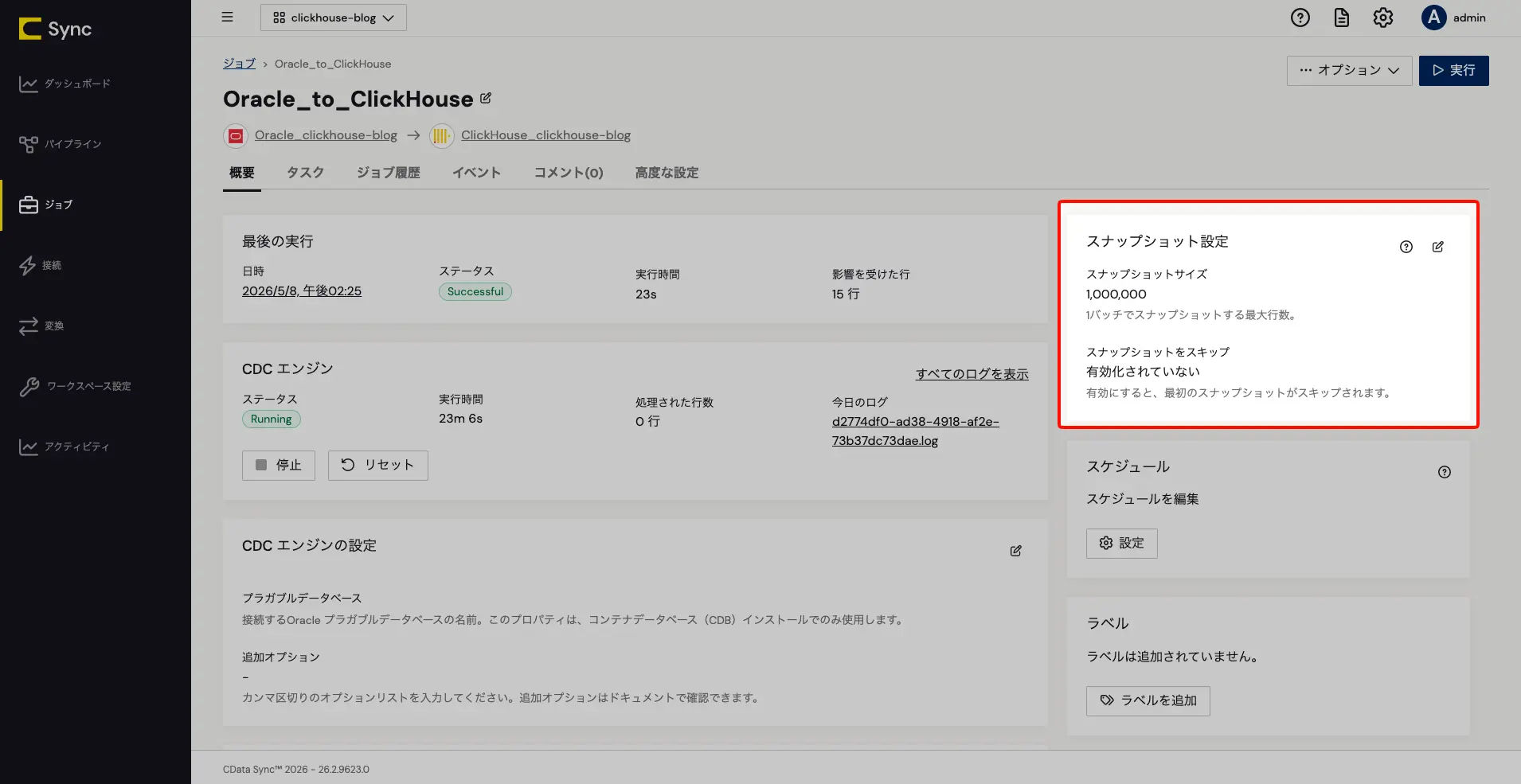The image size is (1521, 784).
Task: Toggle the hamburger menu icon
Action: point(227,17)
